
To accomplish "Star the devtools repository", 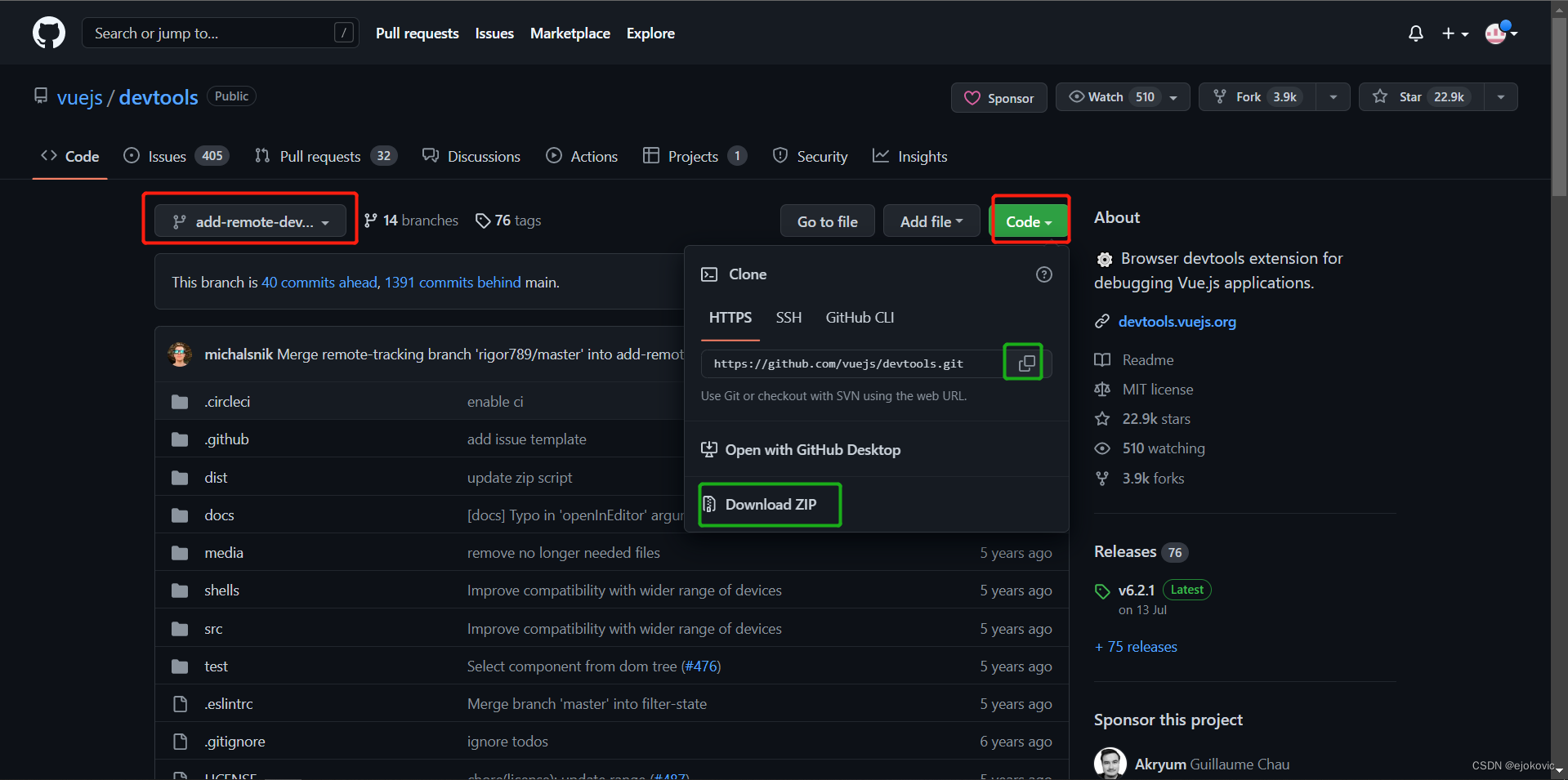I will click(x=1421, y=97).
